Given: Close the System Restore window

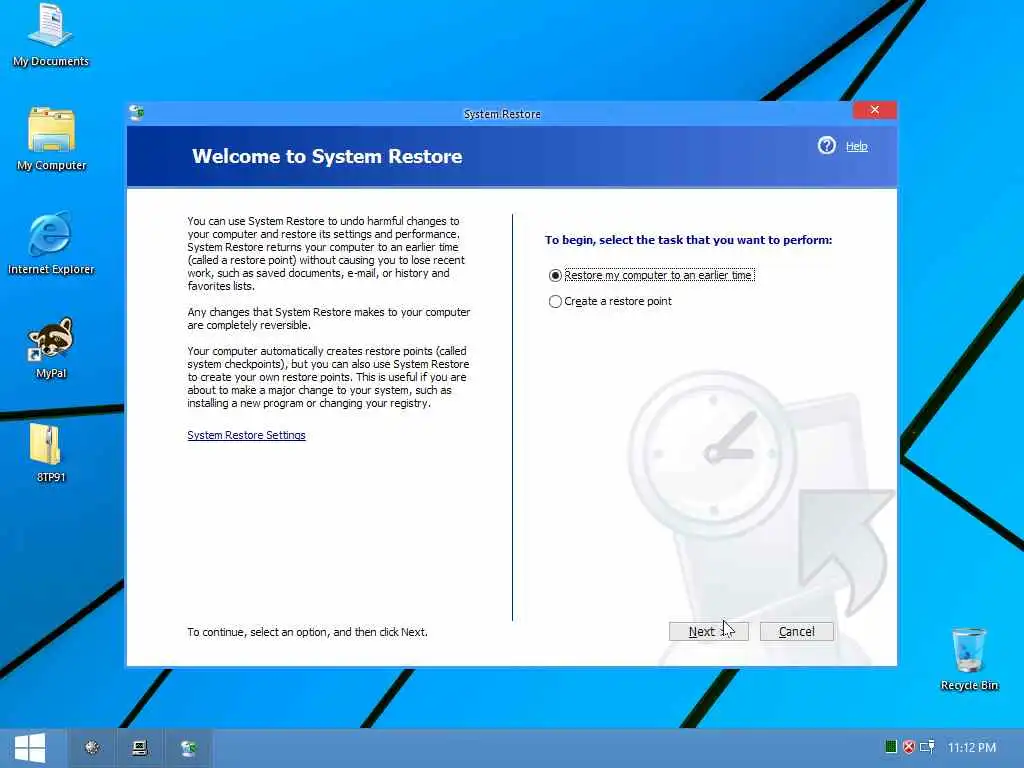Looking at the screenshot, I should tap(874, 110).
